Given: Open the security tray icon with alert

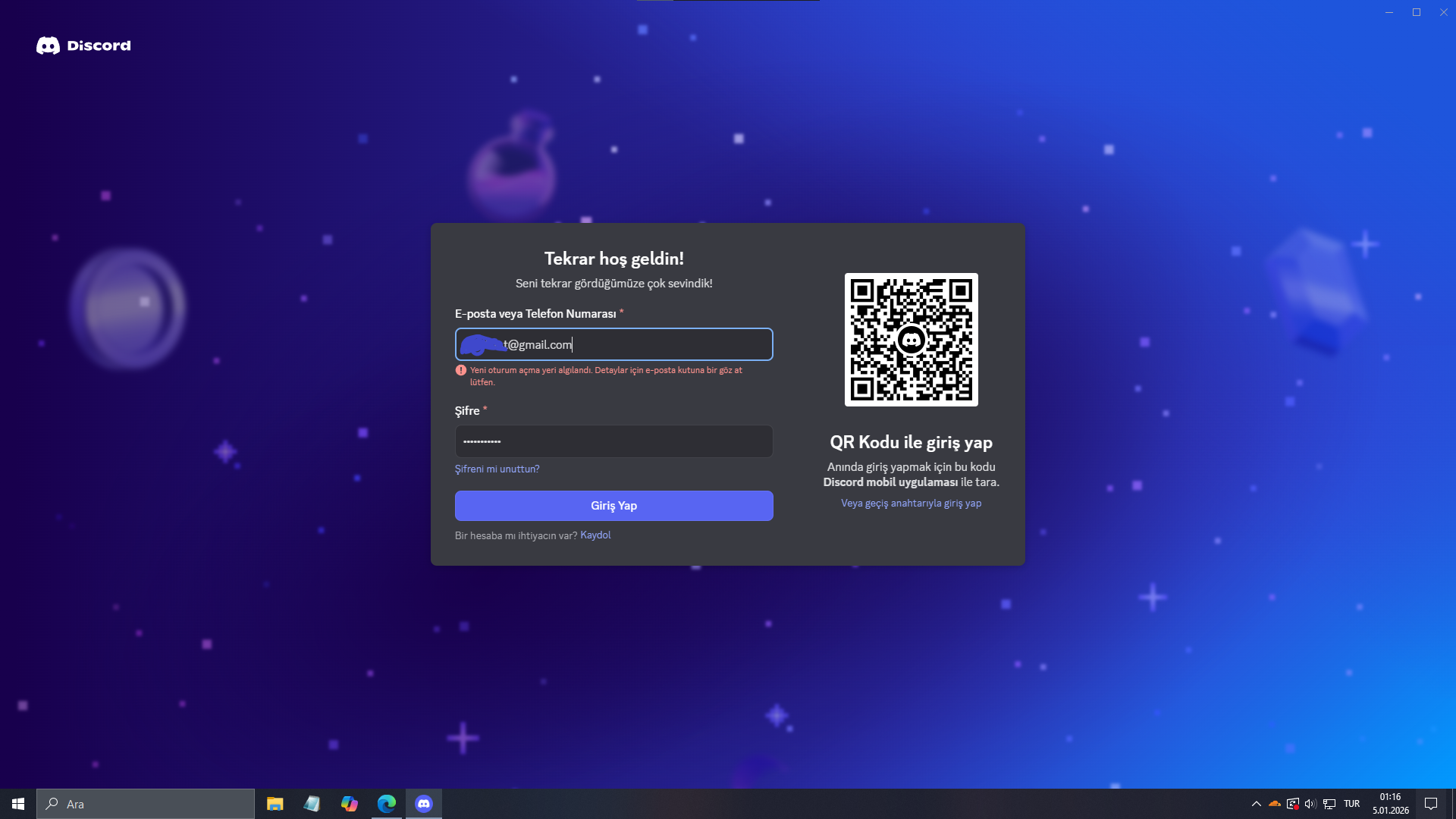Looking at the screenshot, I should 1292,804.
